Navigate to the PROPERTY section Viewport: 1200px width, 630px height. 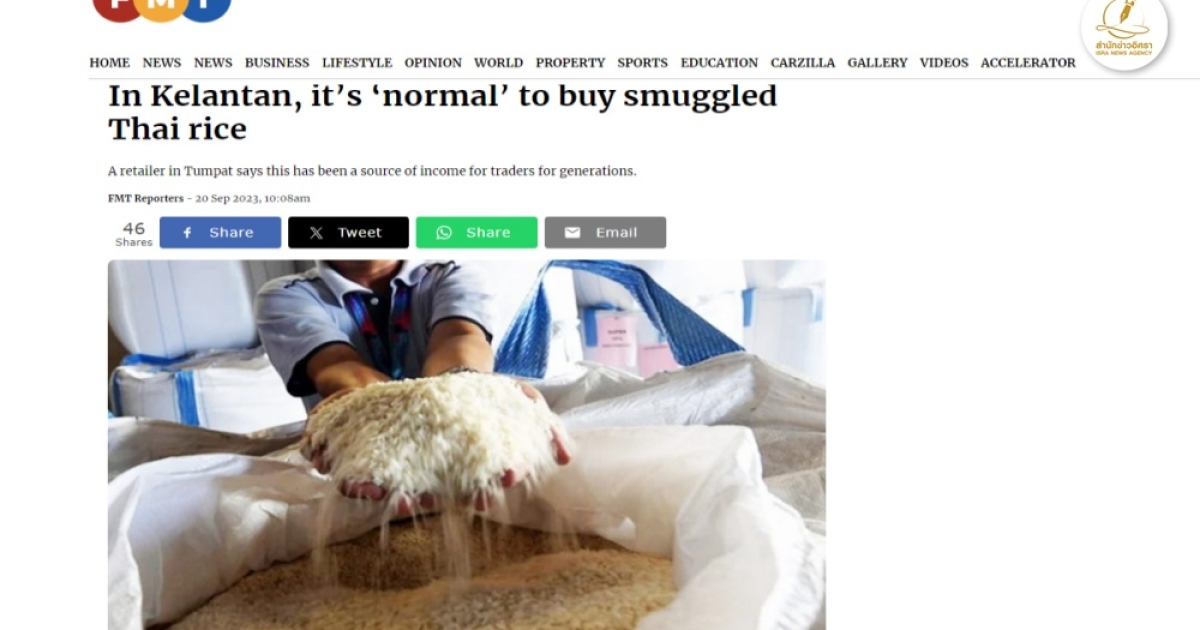[x=570, y=63]
